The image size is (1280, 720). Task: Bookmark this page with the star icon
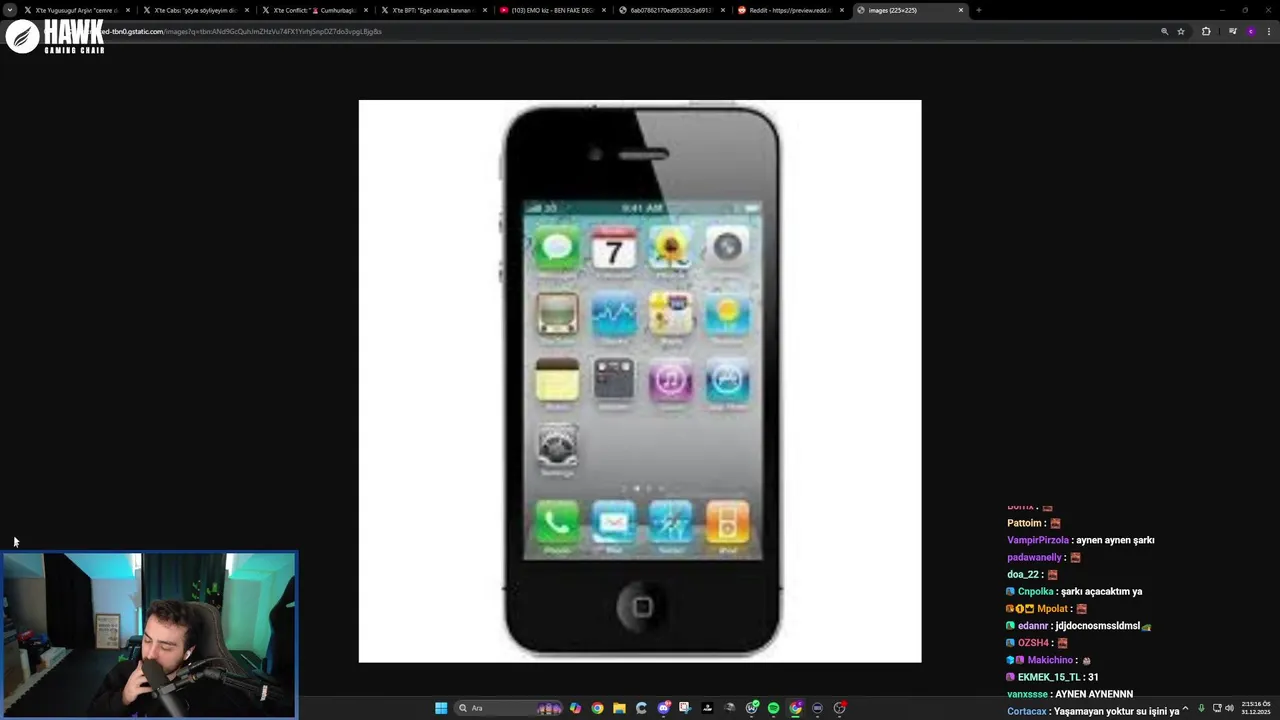[x=1181, y=31]
